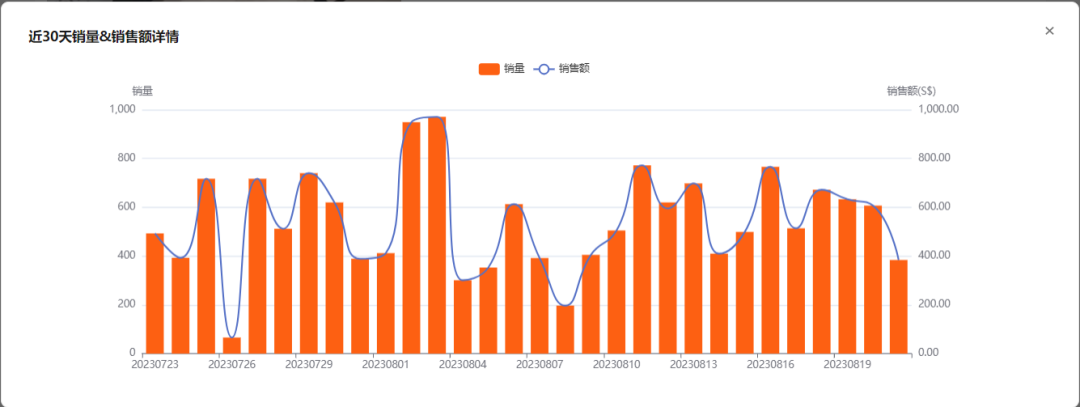Click the 200.00 right axis value
The height and width of the screenshot is (407, 1080).
point(935,304)
